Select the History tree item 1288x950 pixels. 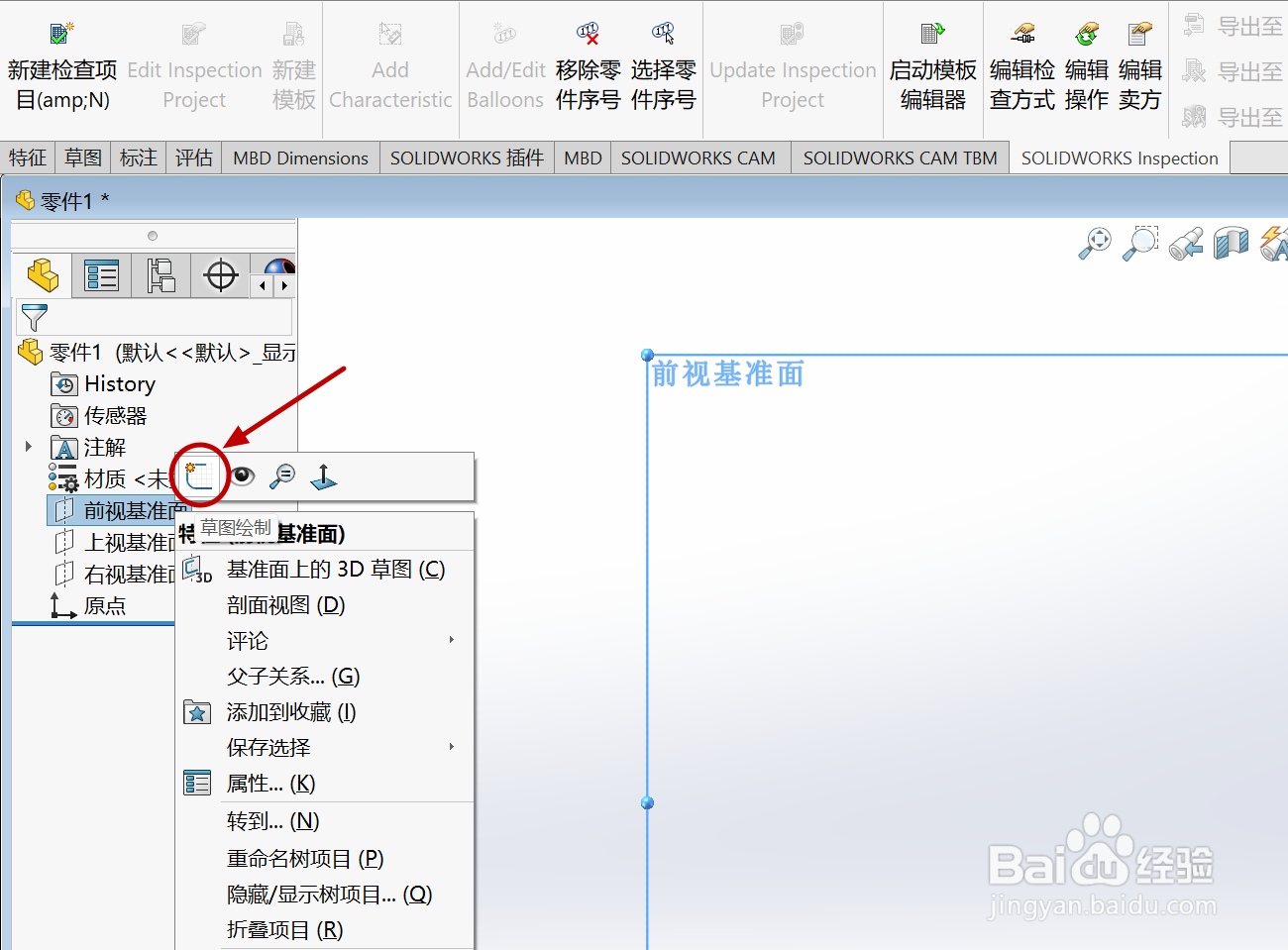click(x=103, y=383)
